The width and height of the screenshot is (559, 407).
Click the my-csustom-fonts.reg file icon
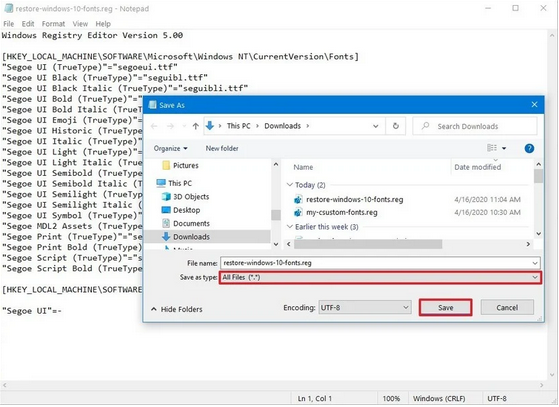[x=298, y=213]
